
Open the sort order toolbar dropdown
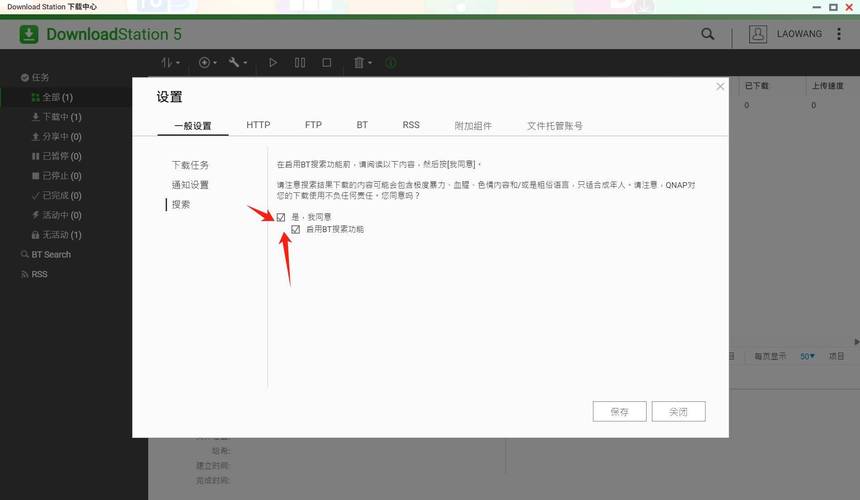[170, 62]
